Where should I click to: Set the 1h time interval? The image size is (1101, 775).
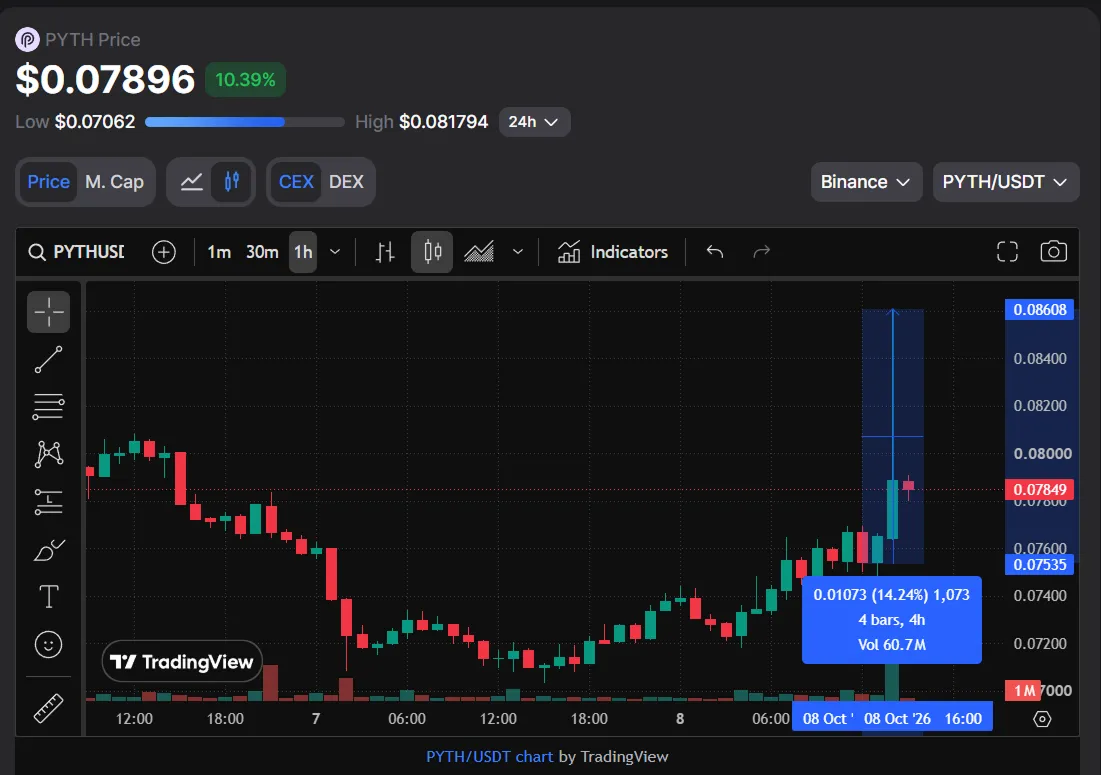pyautogui.click(x=303, y=252)
